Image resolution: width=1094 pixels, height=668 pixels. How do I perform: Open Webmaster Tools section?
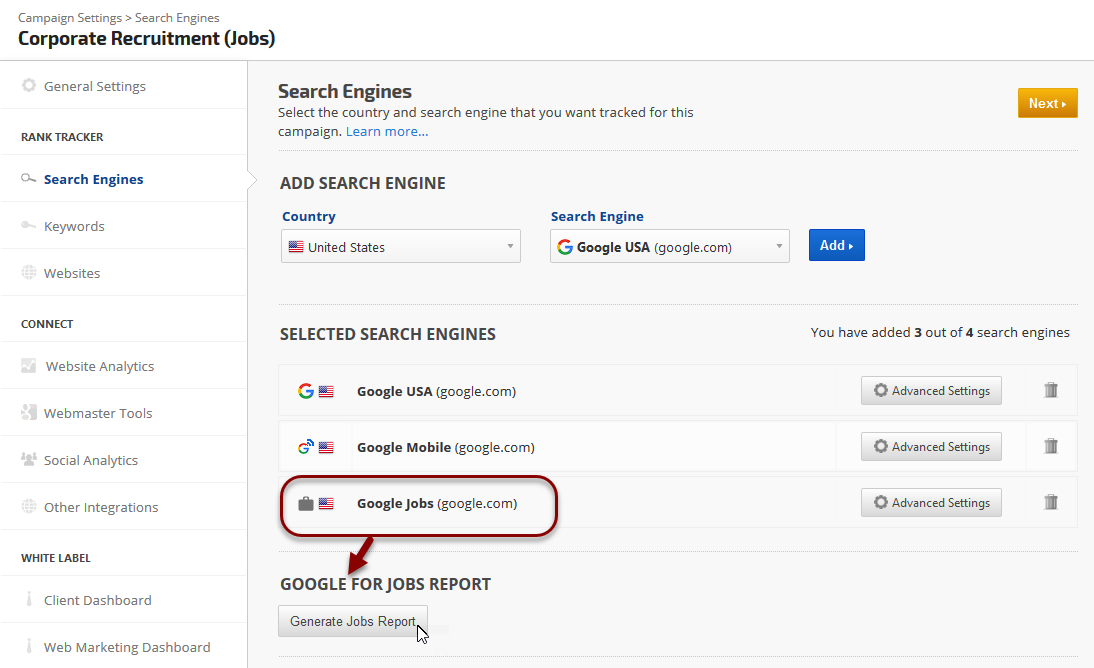(98, 413)
